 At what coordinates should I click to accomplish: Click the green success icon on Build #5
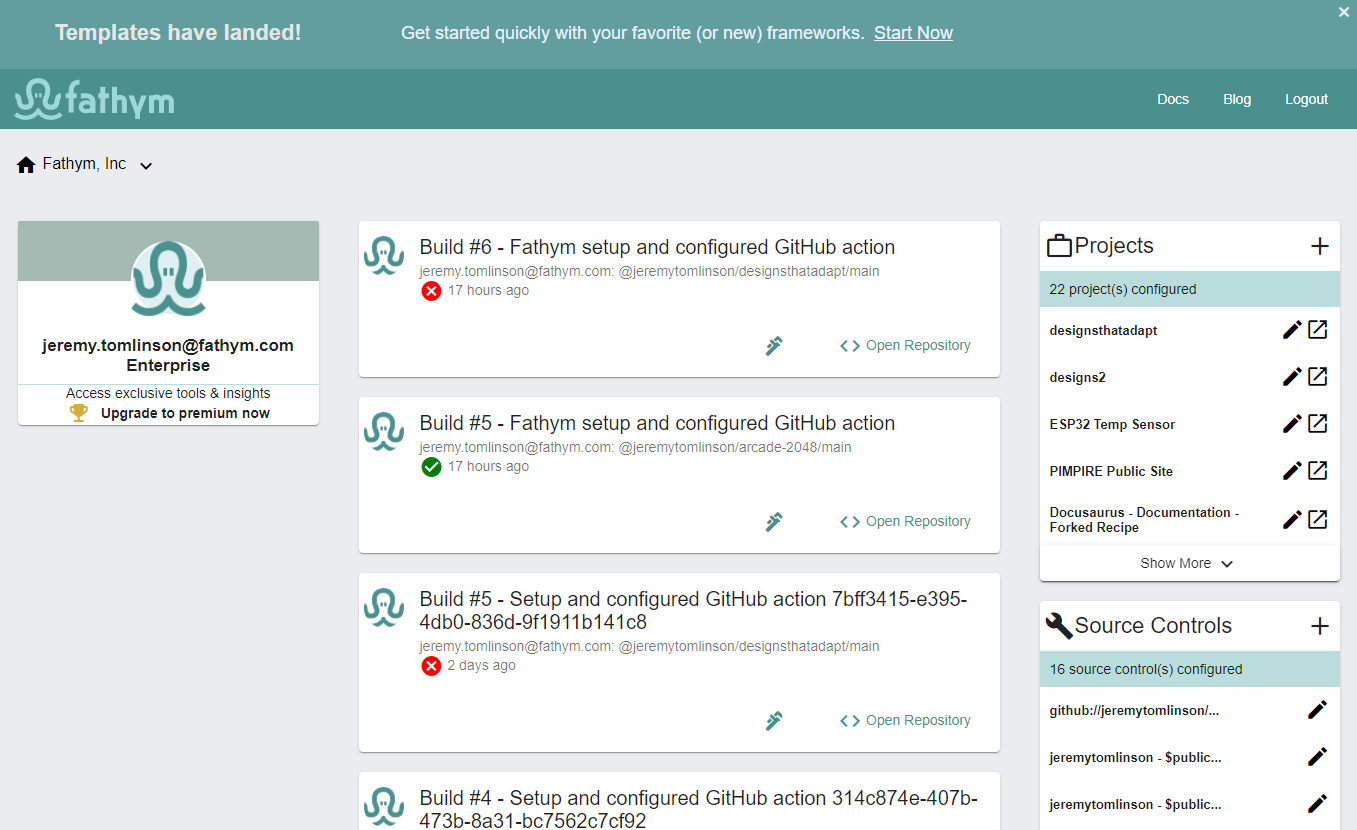click(431, 467)
